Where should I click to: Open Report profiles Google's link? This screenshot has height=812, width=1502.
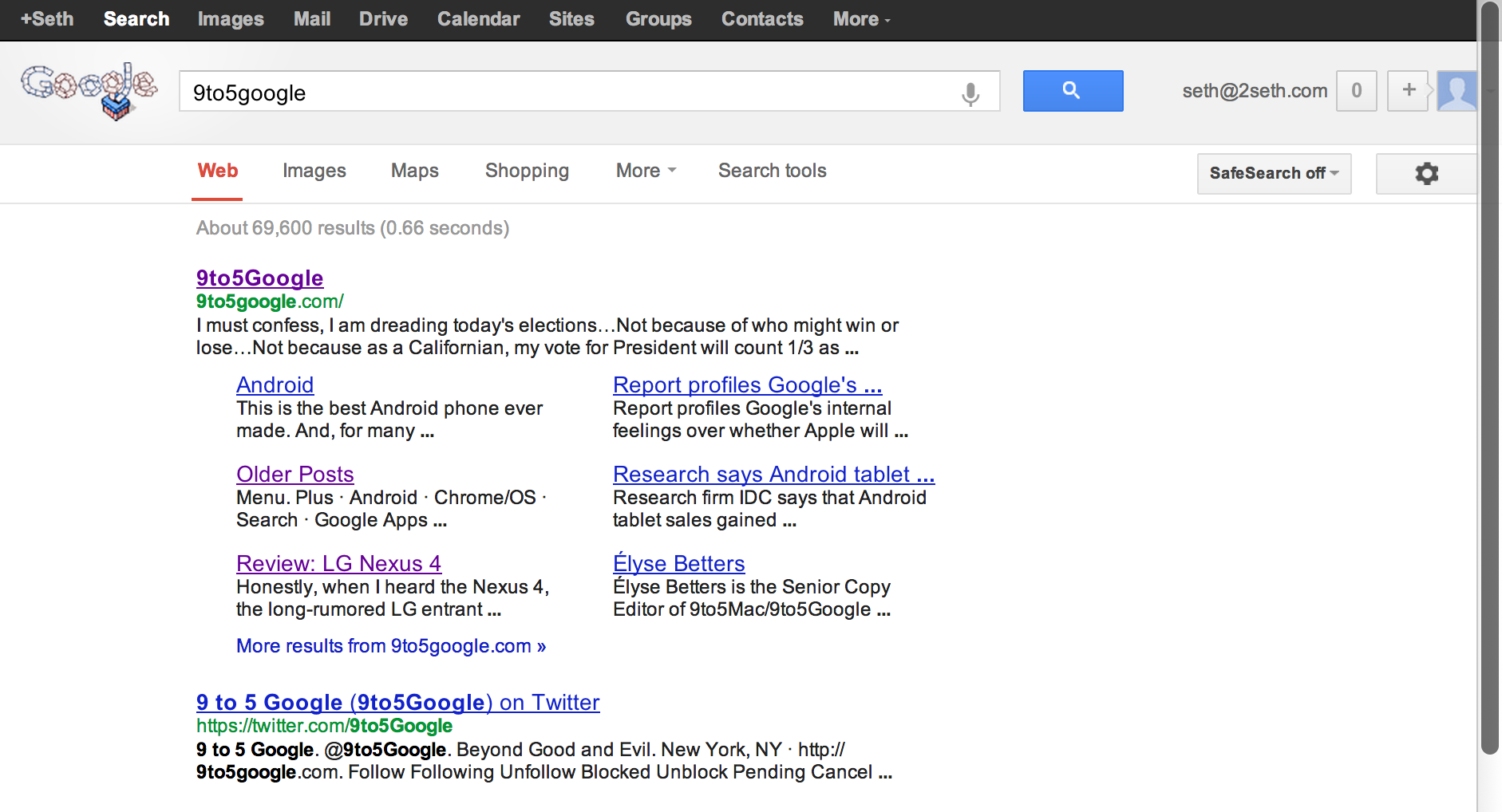click(747, 384)
